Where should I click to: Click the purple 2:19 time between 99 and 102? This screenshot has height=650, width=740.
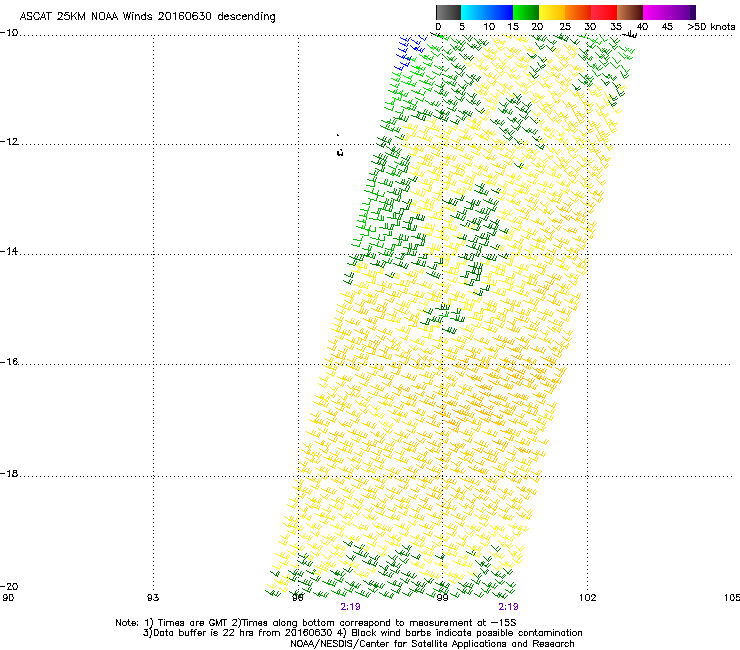pos(508,607)
